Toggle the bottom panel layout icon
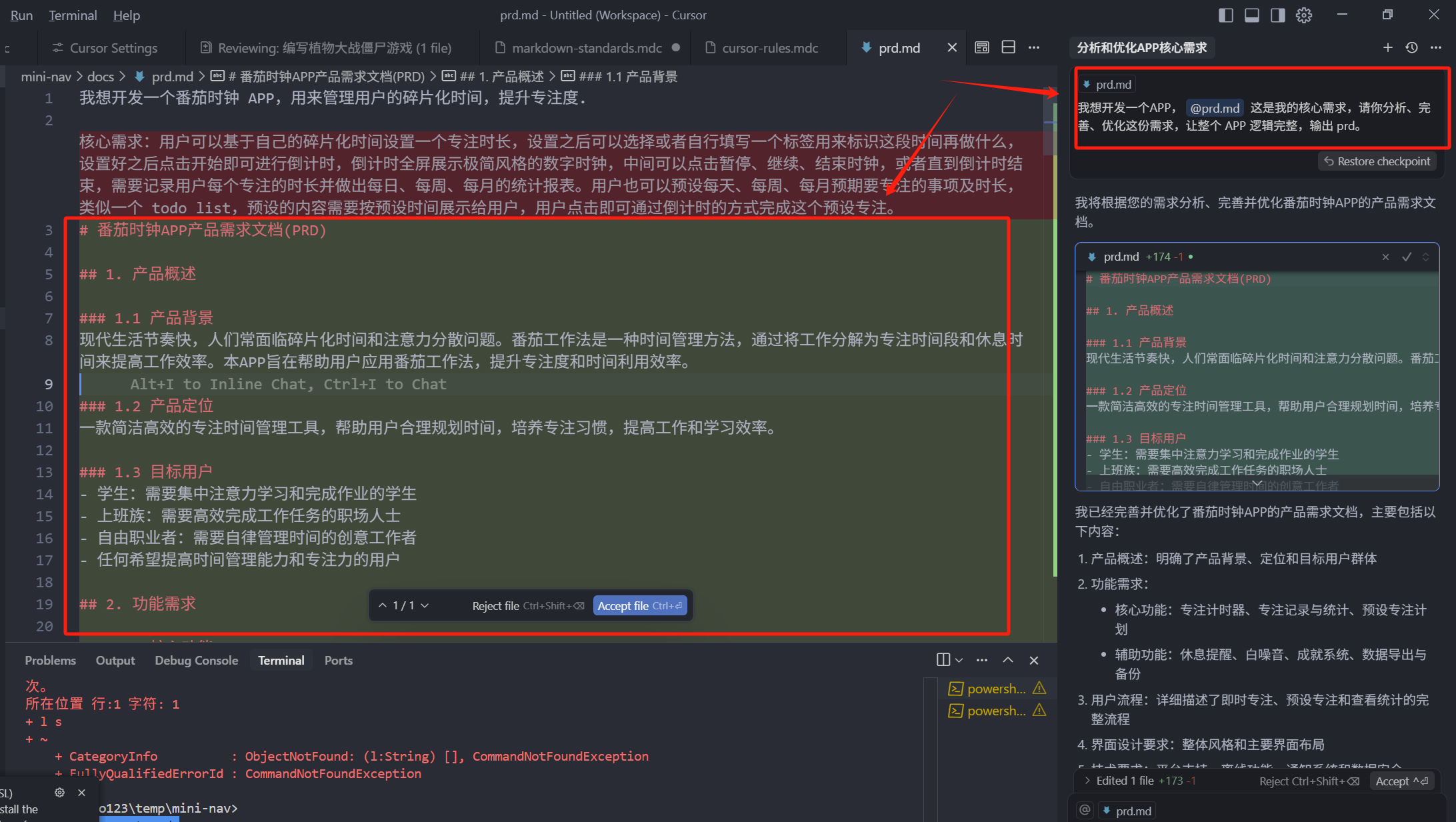This screenshot has height=822, width=1456. (1252, 15)
